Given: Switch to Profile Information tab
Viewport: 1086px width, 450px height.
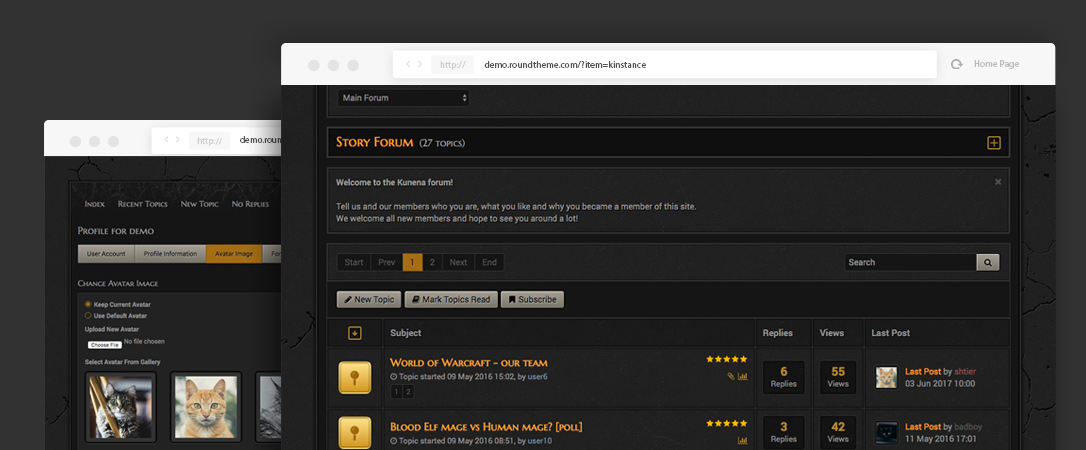Looking at the screenshot, I should pos(170,254).
